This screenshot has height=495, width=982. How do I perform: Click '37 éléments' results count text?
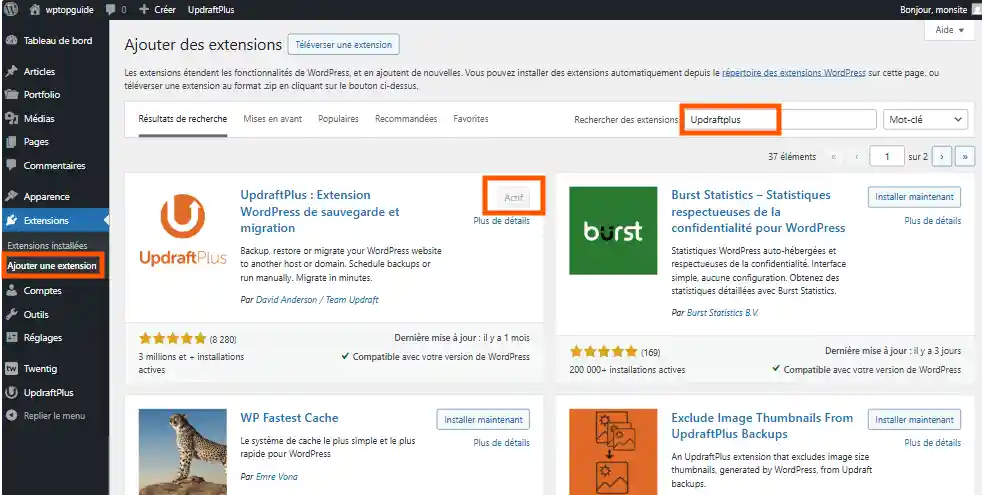(x=792, y=157)
